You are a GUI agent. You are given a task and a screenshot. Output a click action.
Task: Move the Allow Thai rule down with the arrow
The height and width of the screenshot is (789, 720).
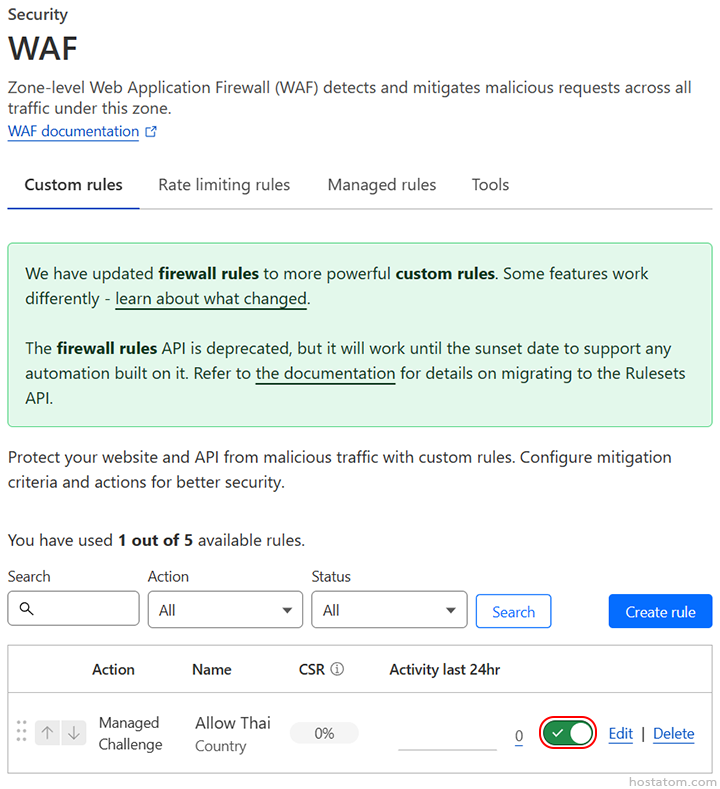click(73, 733)
